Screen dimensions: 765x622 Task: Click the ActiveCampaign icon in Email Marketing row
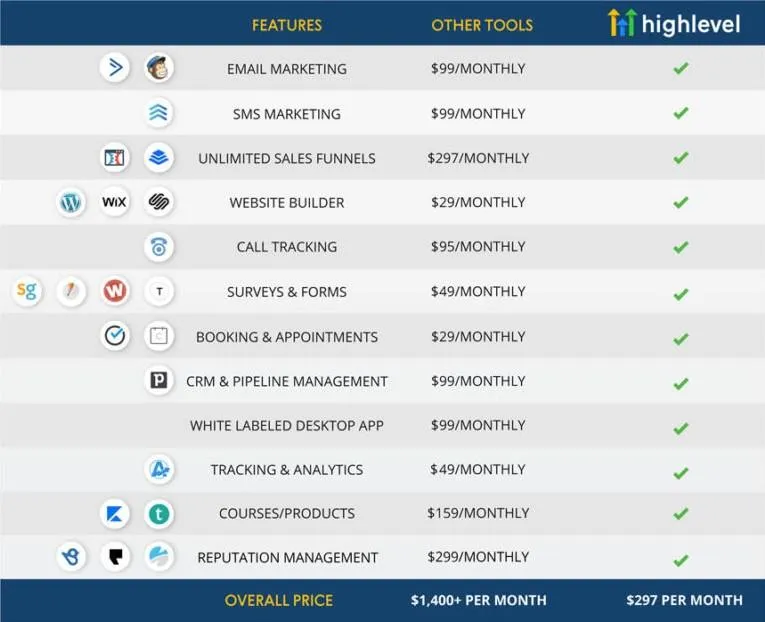pyautogui.click(x=115, y=67)
